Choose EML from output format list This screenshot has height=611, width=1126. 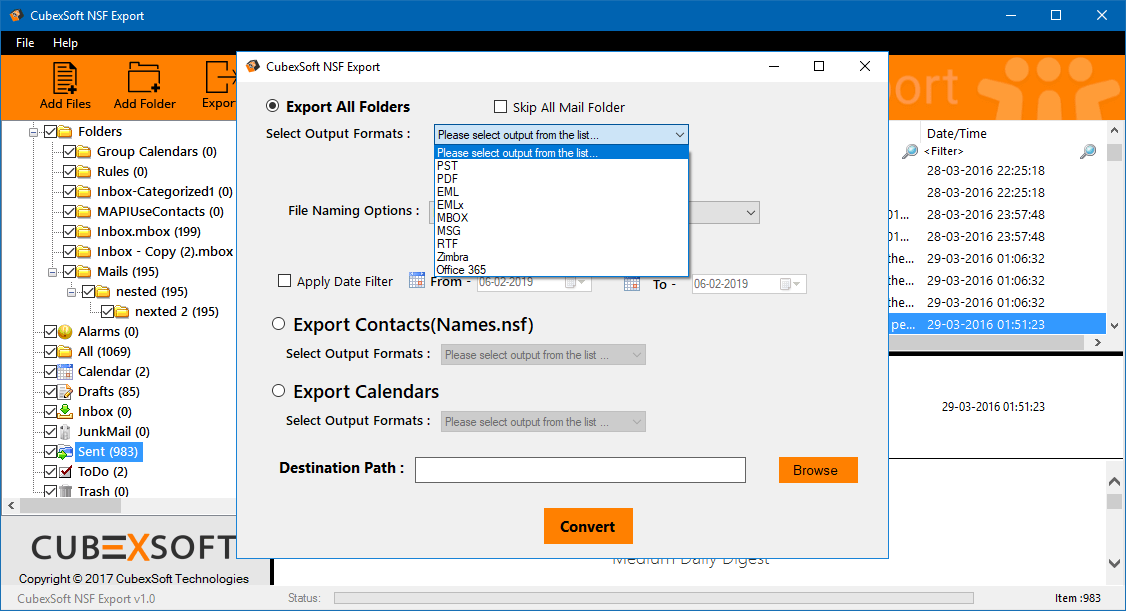[x=561, y=192]
